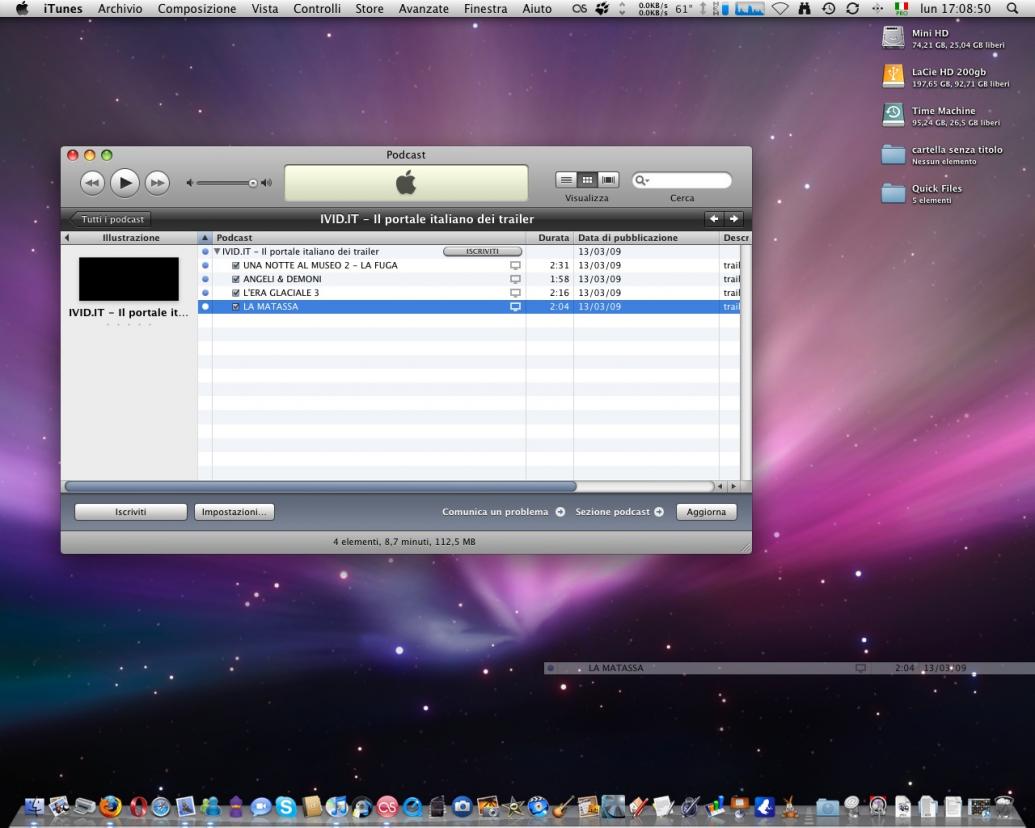Click the podcast artwork thumbnail

pyautogui.click(x=129, y=279)
